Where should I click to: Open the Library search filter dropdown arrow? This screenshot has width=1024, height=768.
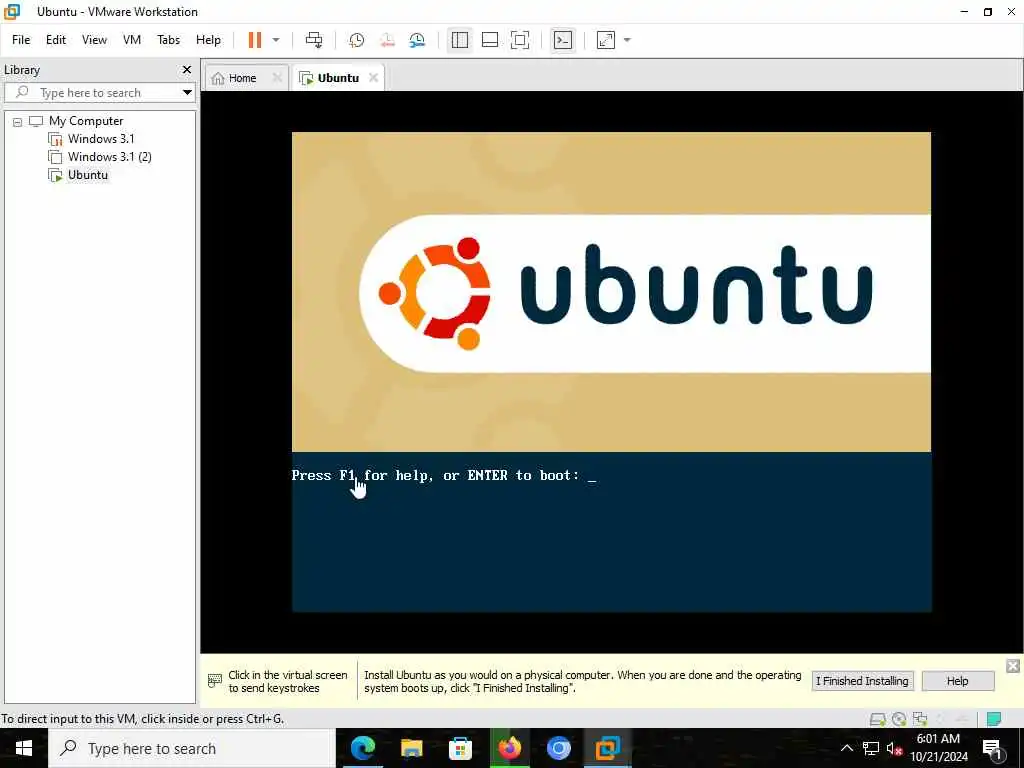pos(187,93)
